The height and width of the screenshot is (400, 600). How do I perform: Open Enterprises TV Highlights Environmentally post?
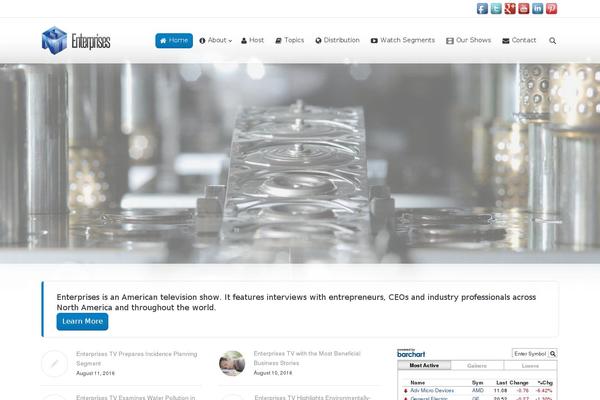[312, 397]
